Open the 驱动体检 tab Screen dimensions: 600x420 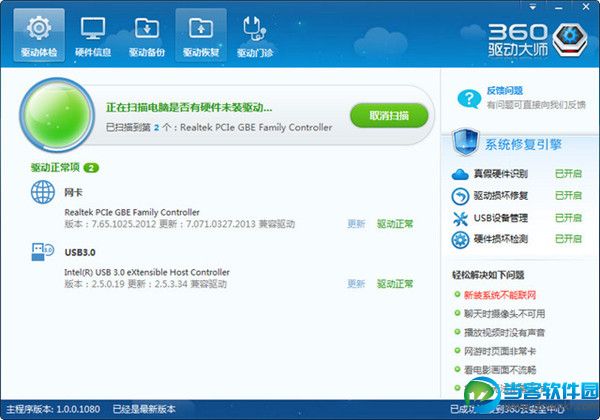point(39,35)
